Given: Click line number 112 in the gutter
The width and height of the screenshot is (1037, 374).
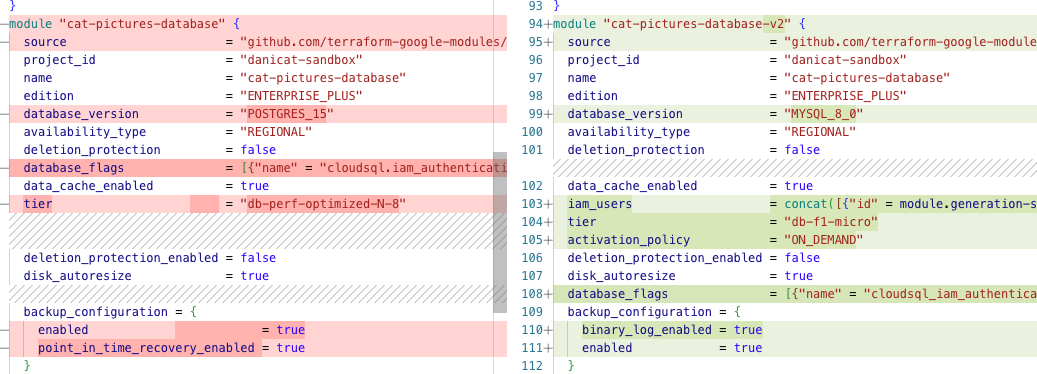Looking at the screenshot, I should coord(532,365).
